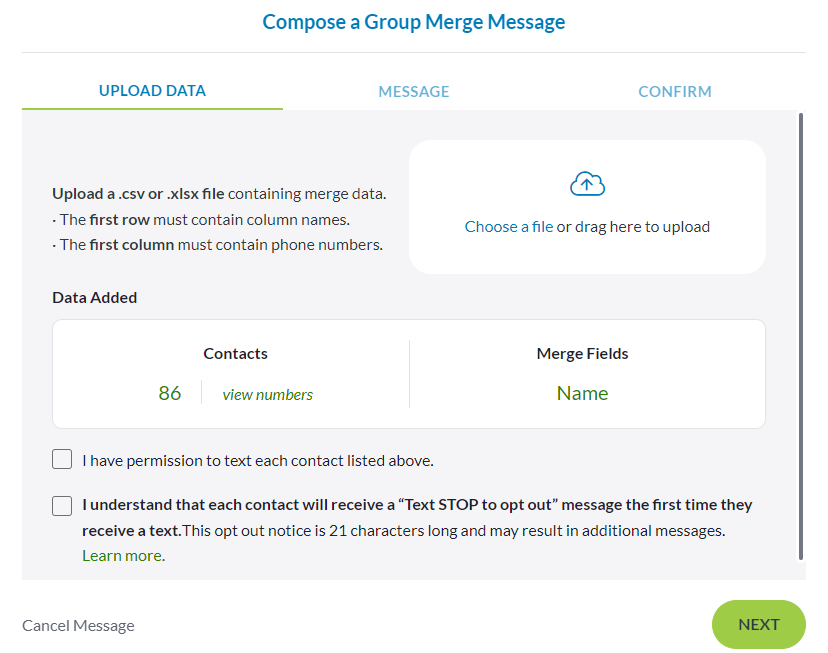The width and height of the screenshot is (828, 653).
Task: Switch to the UPLOAD DATA tab
Action: [x=152, y=91]
